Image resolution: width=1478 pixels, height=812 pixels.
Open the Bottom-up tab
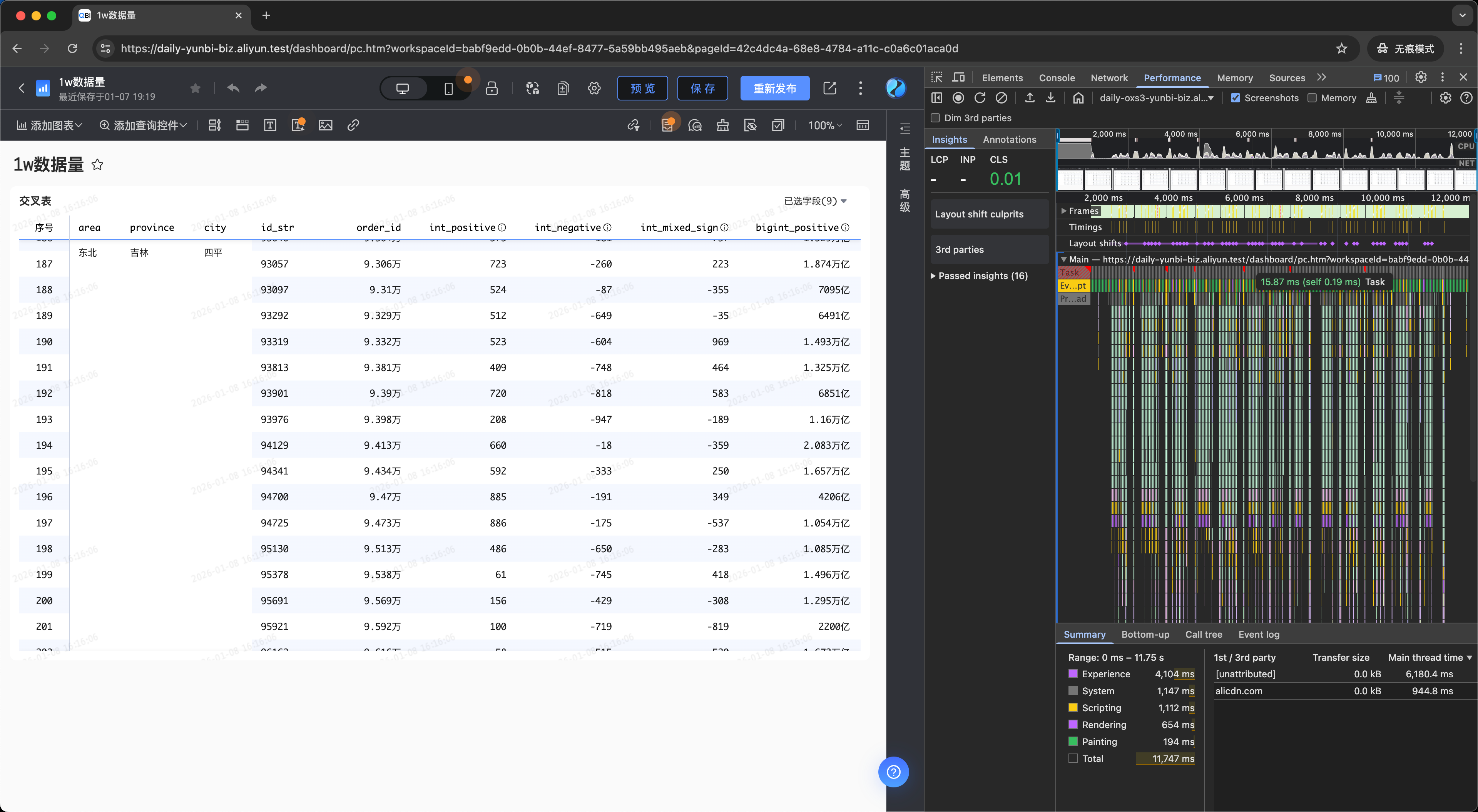(x=1145, y=634)
